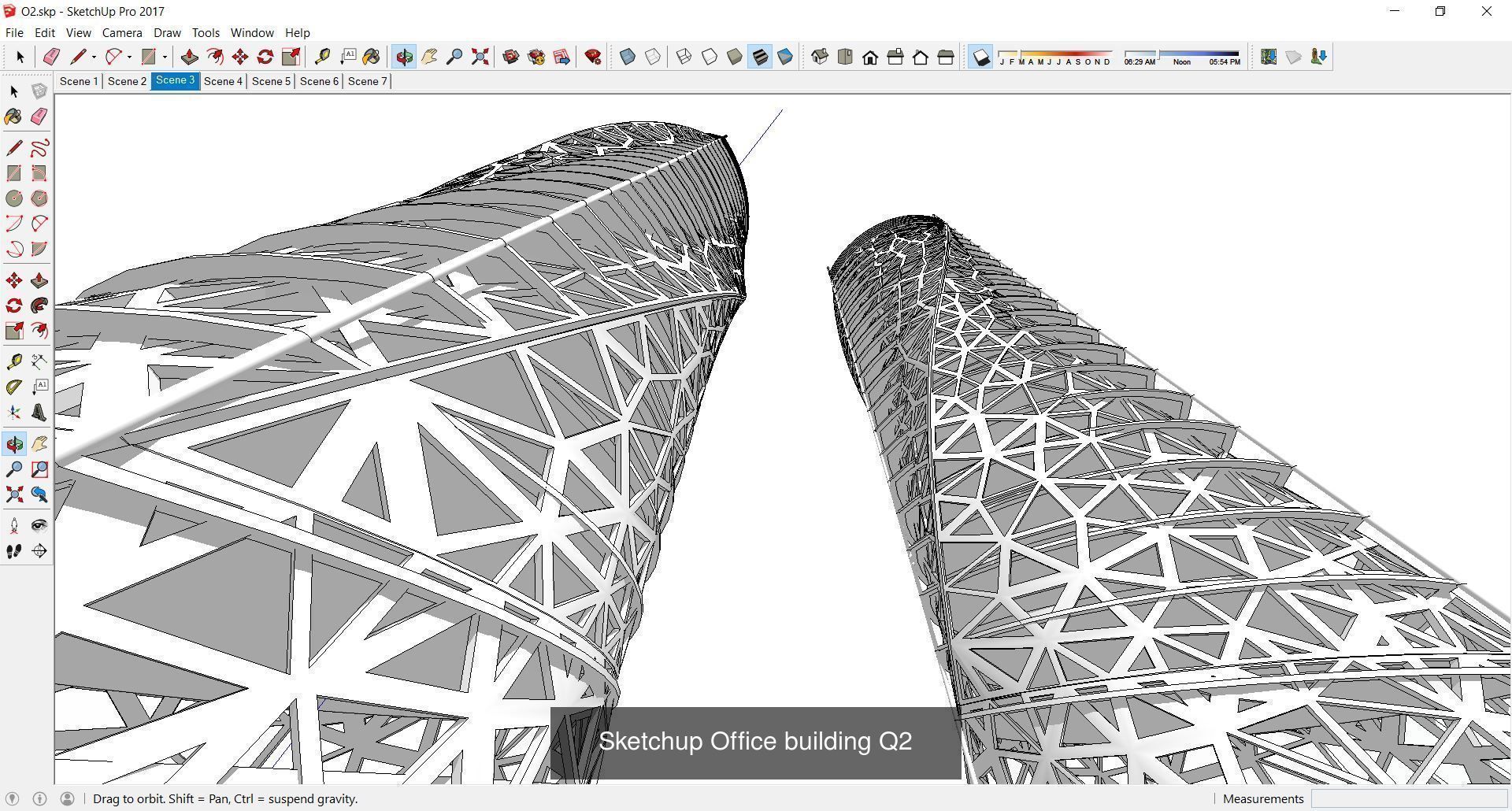Enable Hidden Line face style
Viewport: 1512px width, 811px height.
coord(710,57)
